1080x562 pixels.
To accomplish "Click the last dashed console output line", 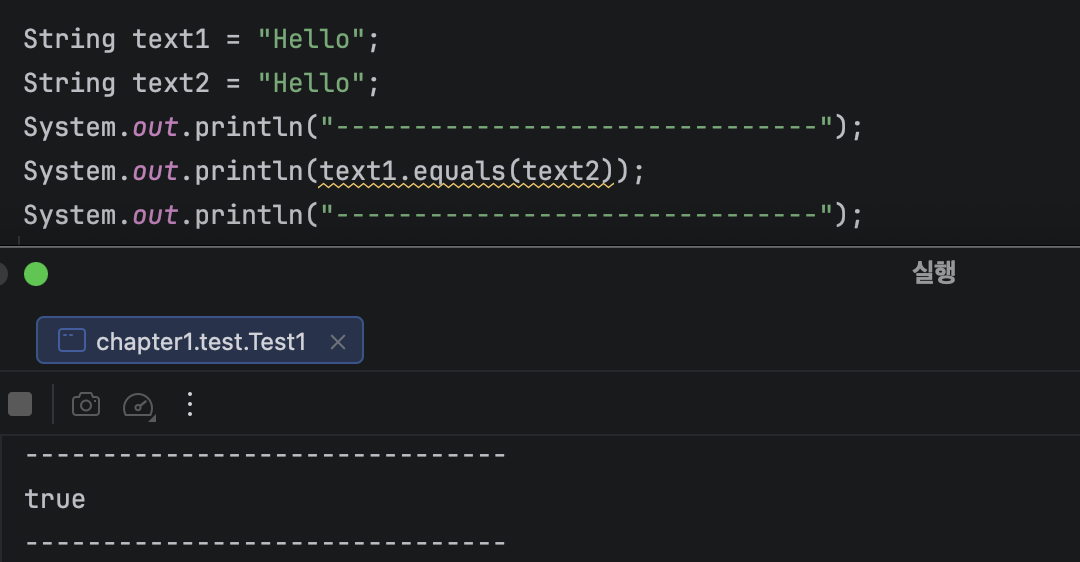I will click(265, 543).
